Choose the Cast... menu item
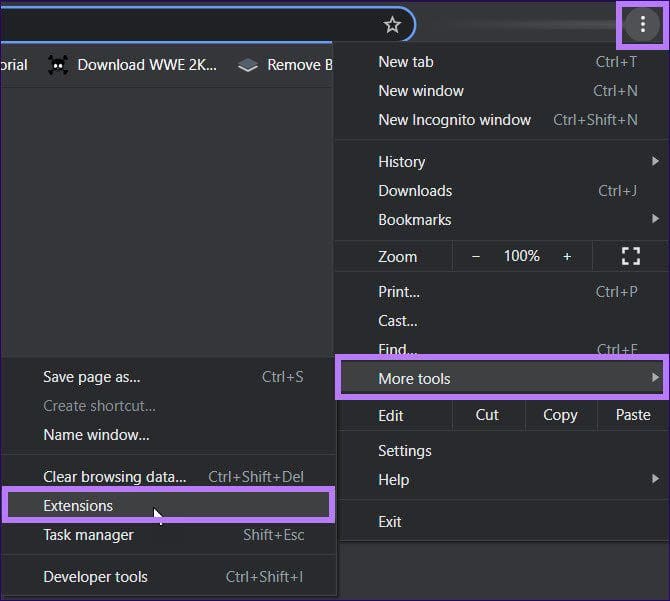The height and width of the screenshot is (601, 670). pyautogui.click(x=502, y=321)
